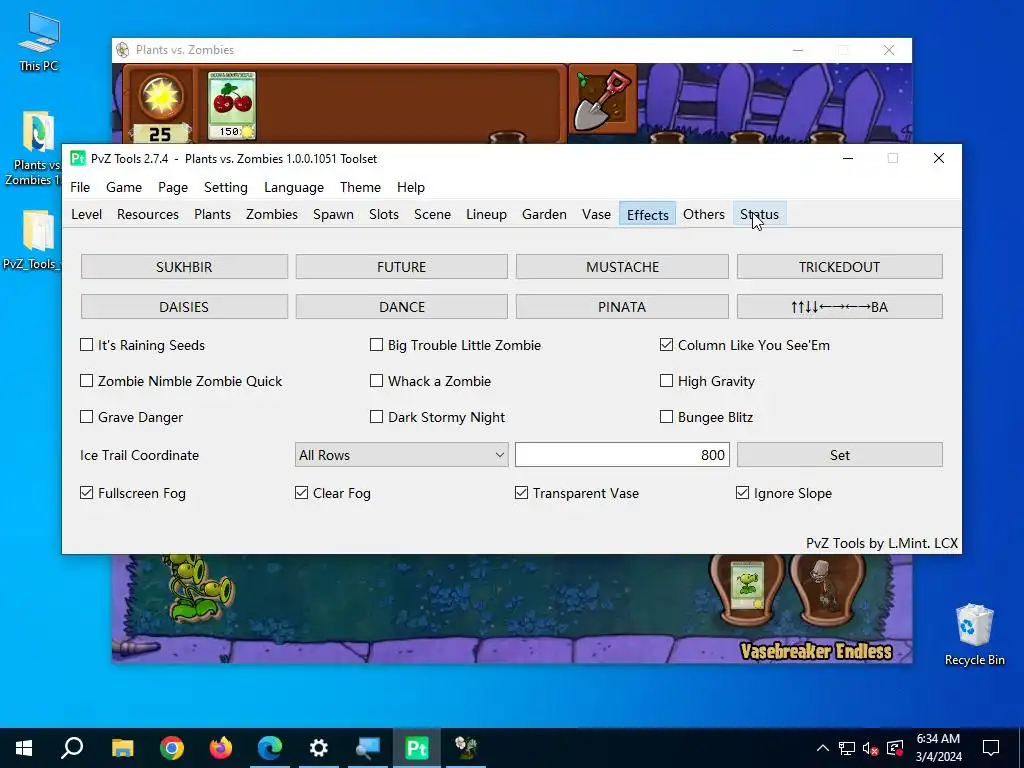
Task: Select the Cherry Bomb seed packet in game
Action: pyautogui.click(x=232, y=106)
